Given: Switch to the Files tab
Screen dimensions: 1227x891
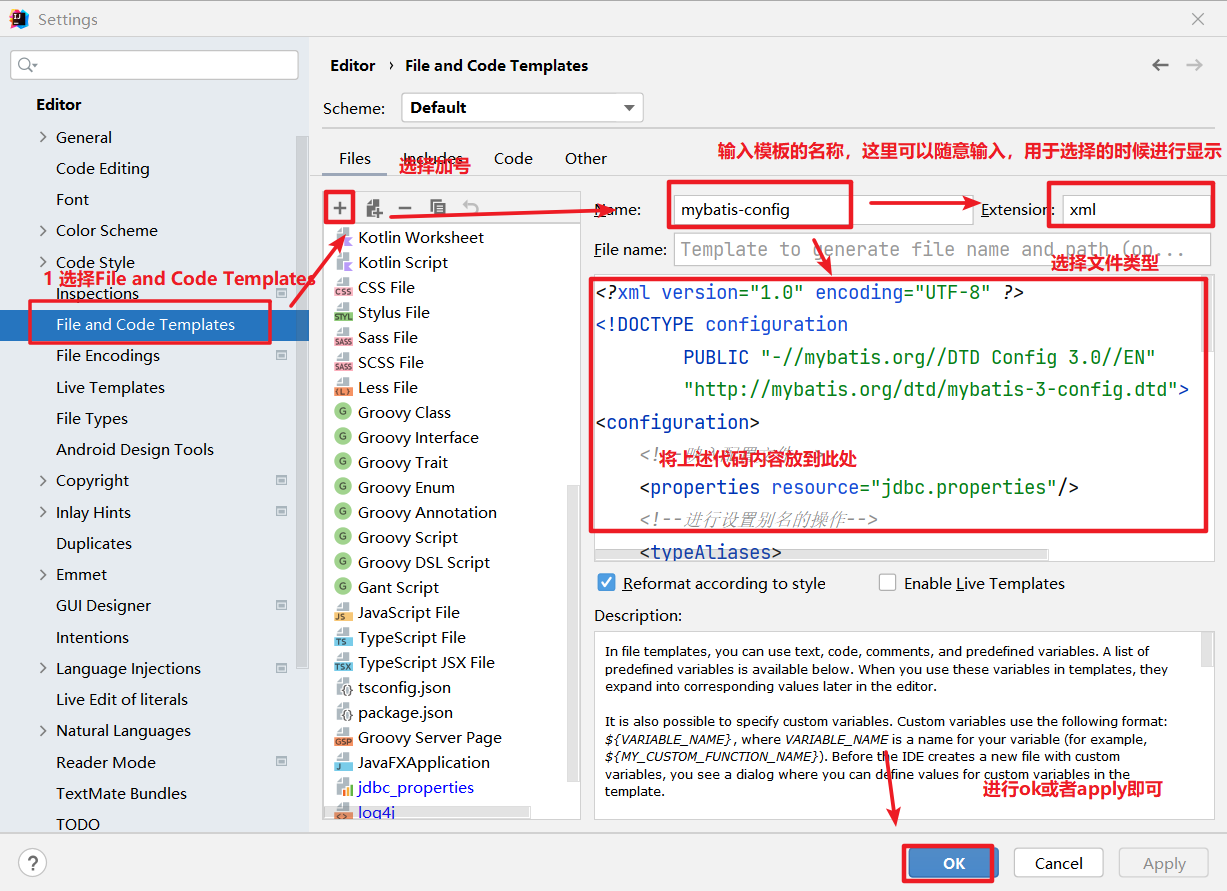Looking at the screenshot, I should click(x=355, y=158).
